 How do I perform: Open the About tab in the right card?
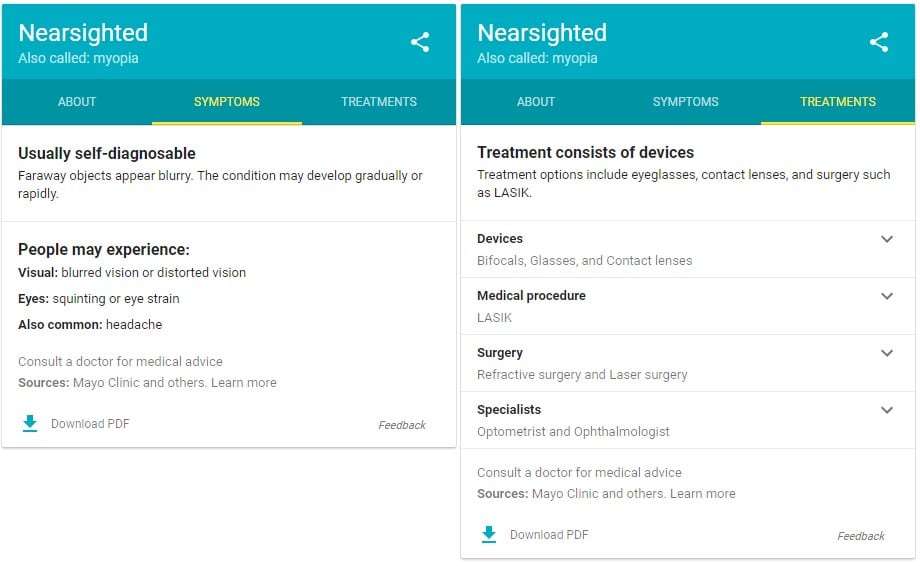pyautogui.click(x=536, y=102)
